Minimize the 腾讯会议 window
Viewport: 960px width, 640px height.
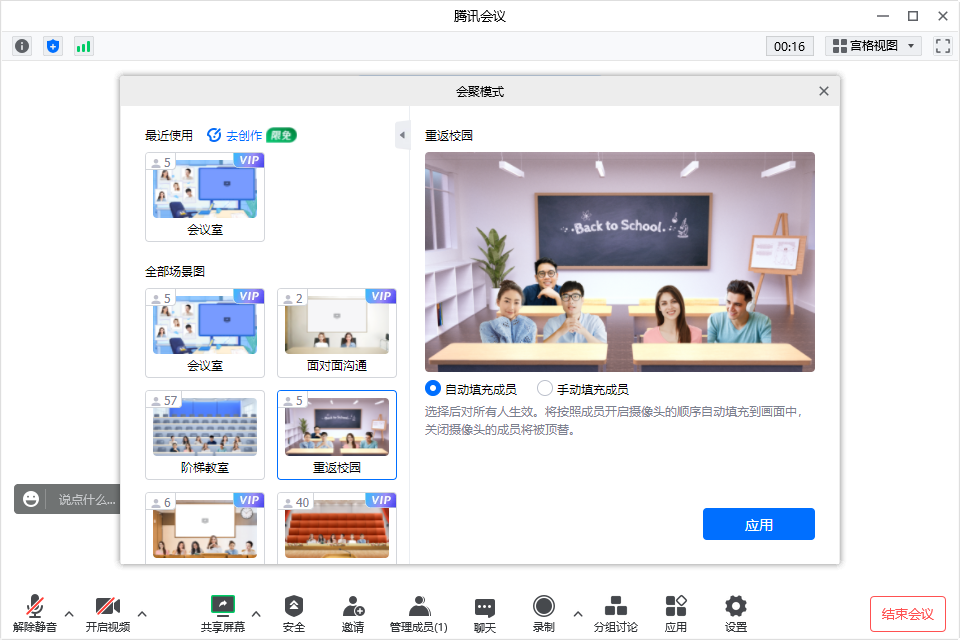pos(882,16)
